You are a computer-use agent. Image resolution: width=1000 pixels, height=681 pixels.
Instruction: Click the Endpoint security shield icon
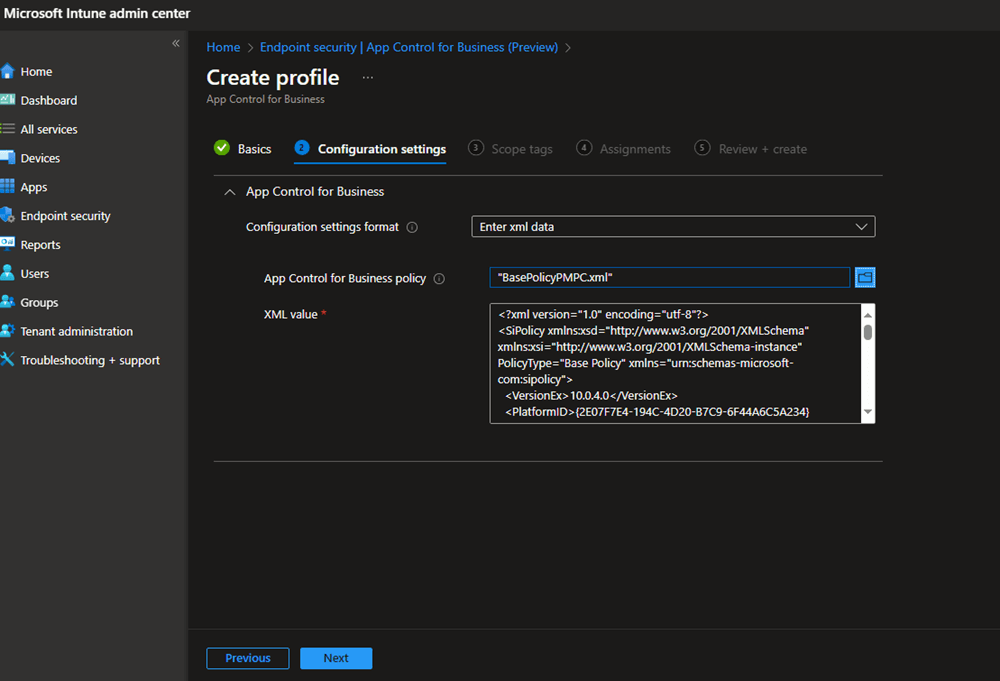tap(7, 215)
